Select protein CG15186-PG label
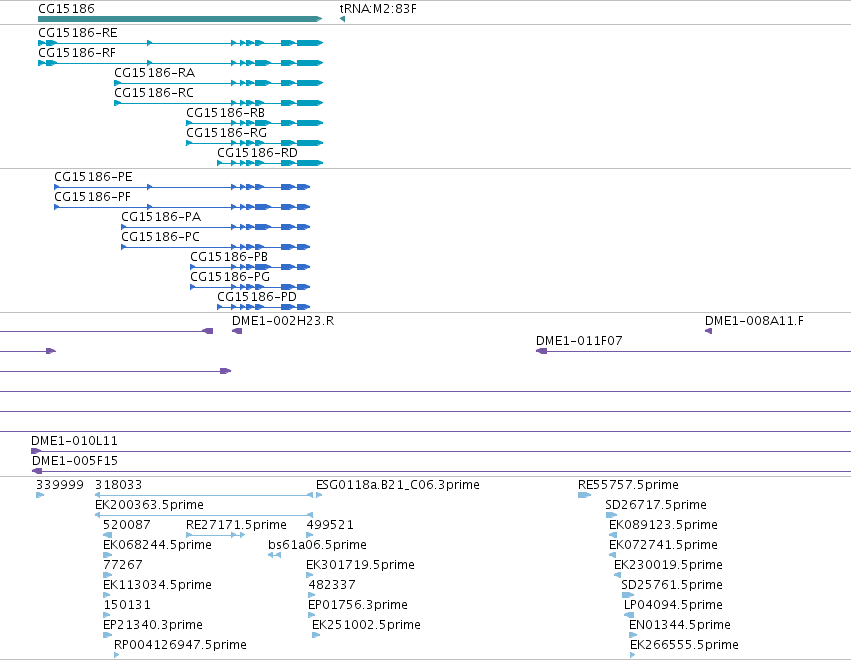 pyautogui.click(x=230, y=277)
